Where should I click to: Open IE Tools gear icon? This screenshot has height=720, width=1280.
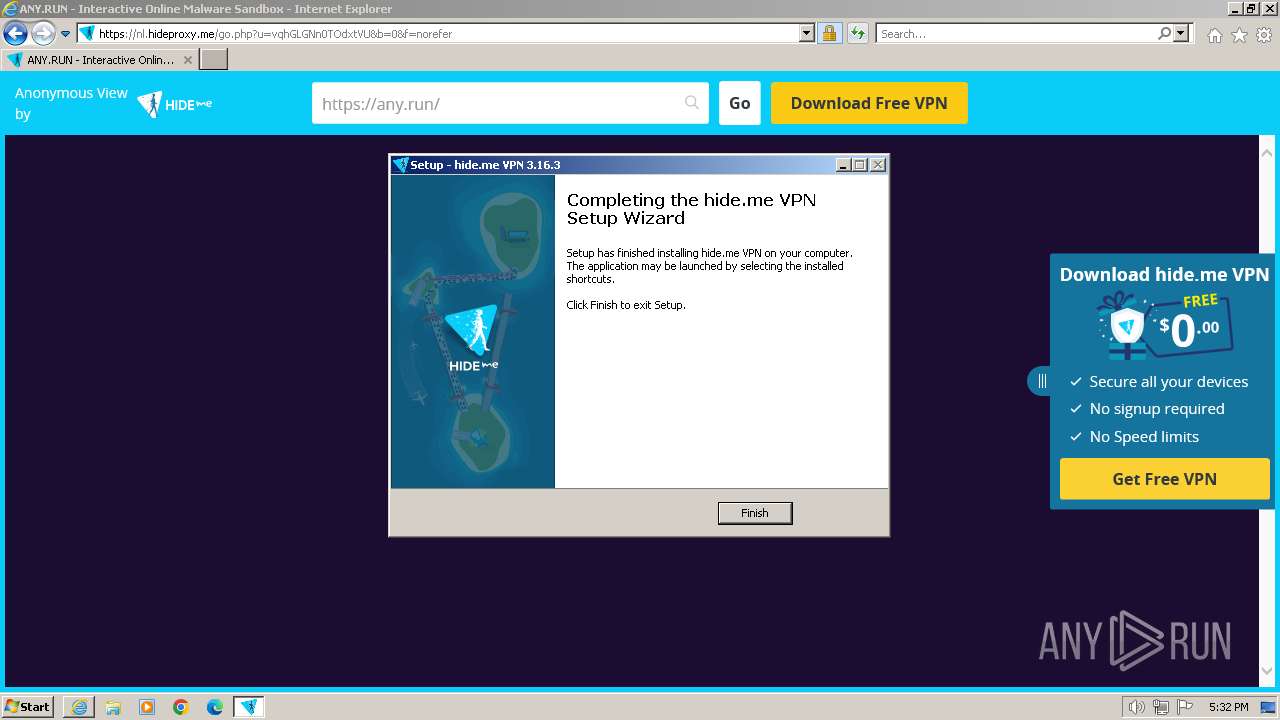pos(1264,35)
